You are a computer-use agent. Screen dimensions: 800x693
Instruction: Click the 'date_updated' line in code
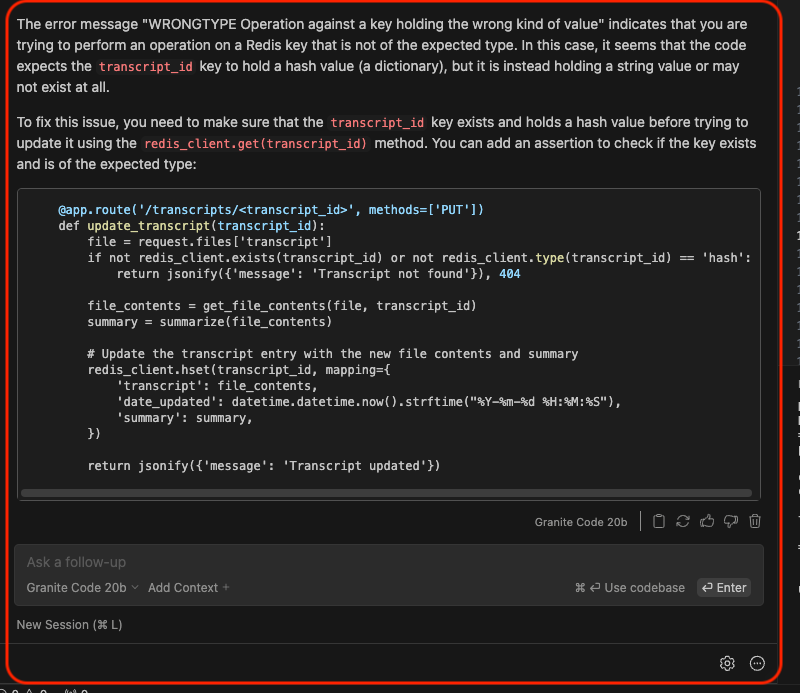tap(369, 402)
